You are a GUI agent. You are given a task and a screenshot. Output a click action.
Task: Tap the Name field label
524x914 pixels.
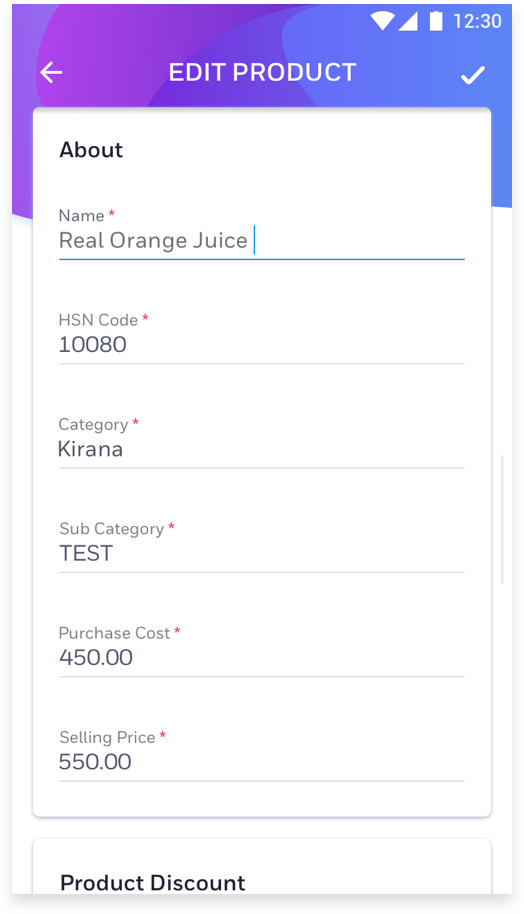coord(82,216)
